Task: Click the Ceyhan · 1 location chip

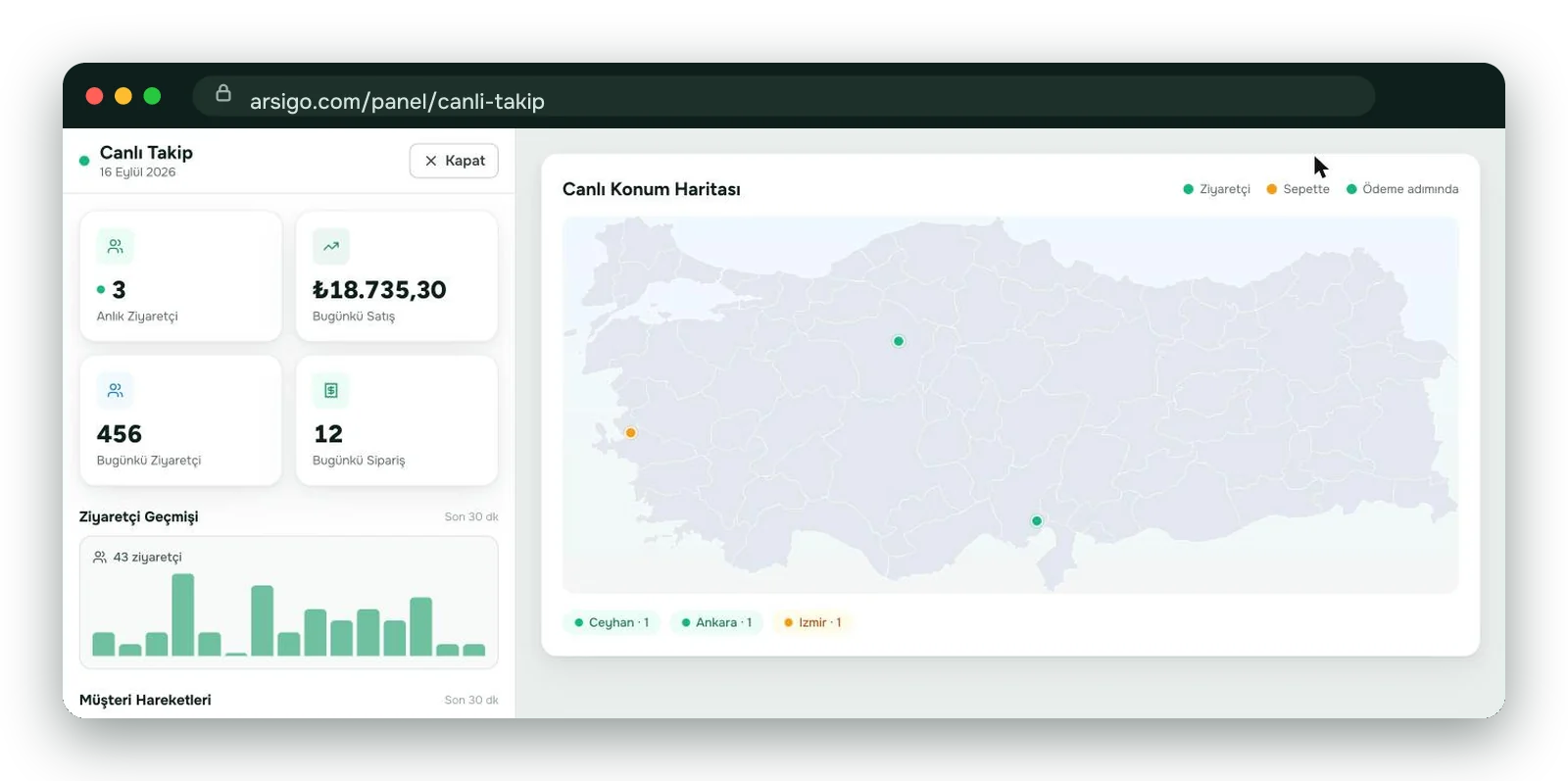Action: [612, 622]
